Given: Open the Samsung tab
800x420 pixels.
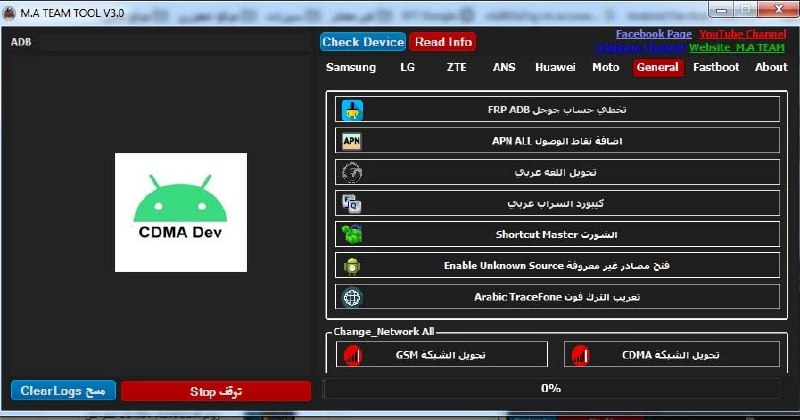Looking at the screenshot, I should tap(351, 67).
